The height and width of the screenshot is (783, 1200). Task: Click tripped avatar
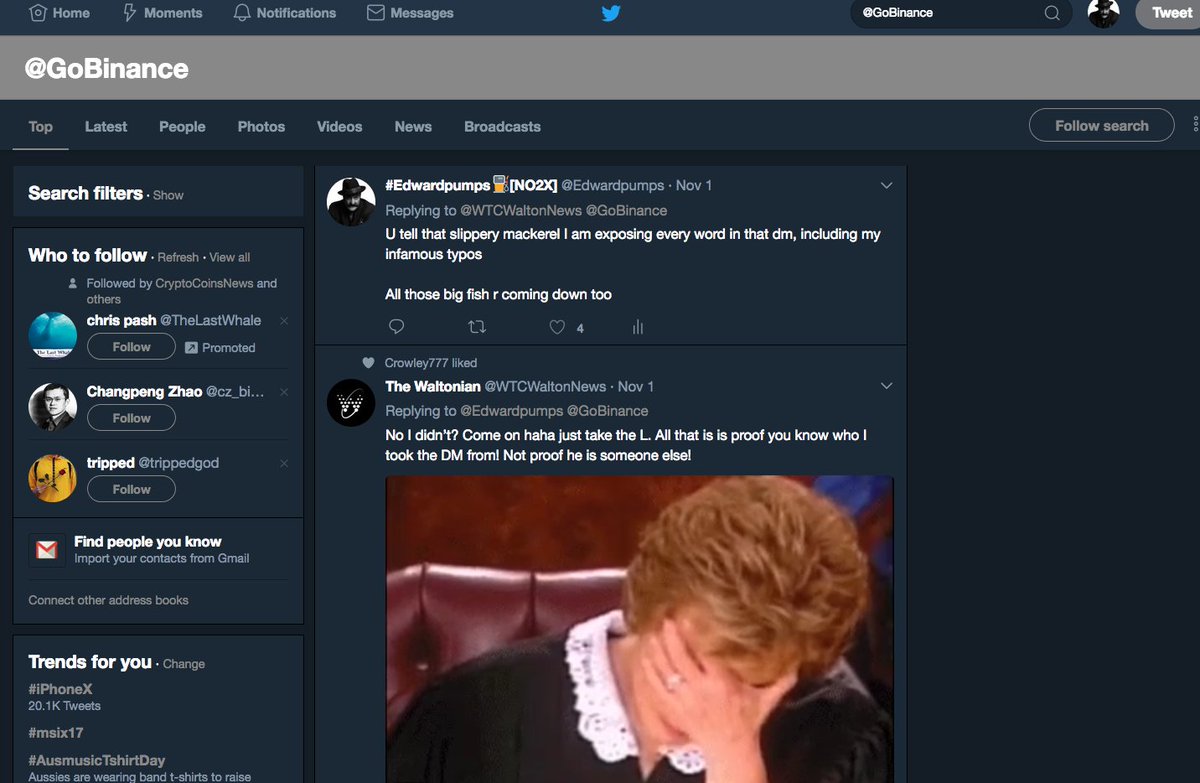click(52, 478)
